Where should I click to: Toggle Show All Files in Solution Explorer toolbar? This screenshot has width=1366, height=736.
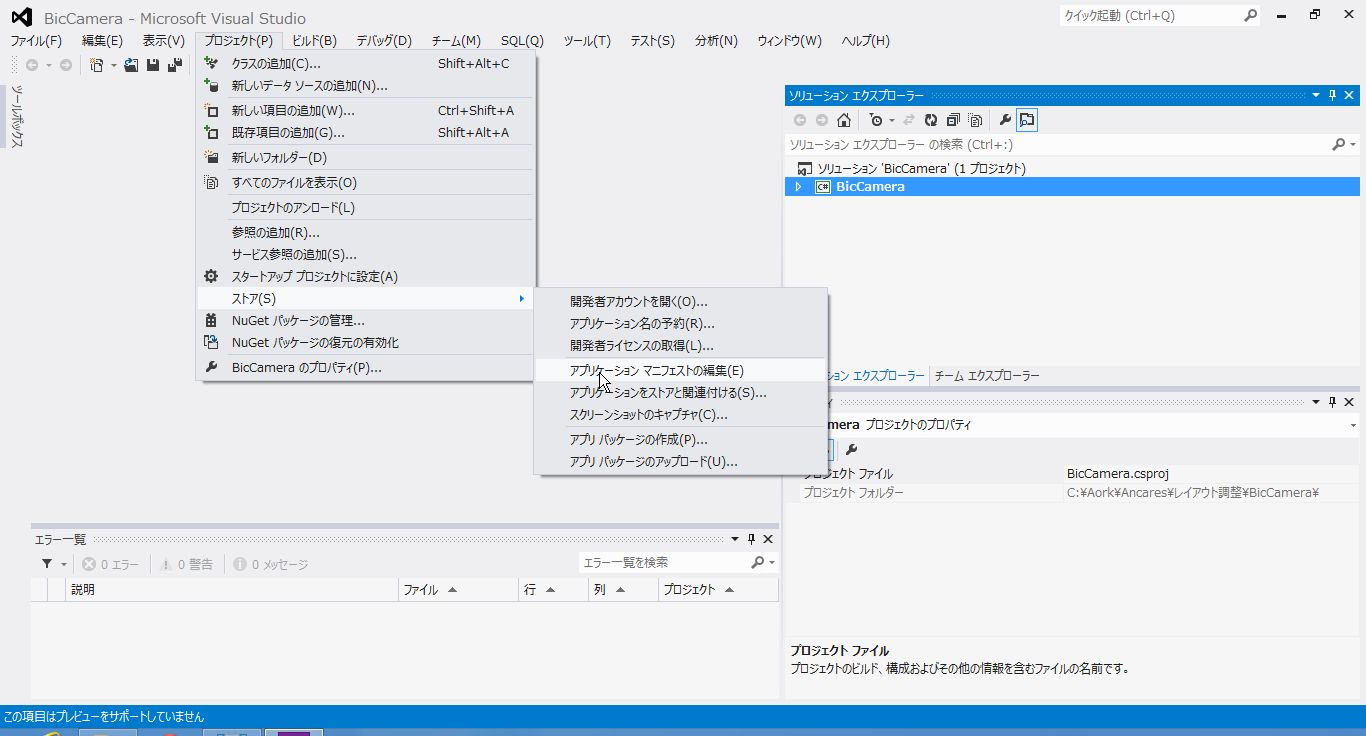(x=975, y=120)
